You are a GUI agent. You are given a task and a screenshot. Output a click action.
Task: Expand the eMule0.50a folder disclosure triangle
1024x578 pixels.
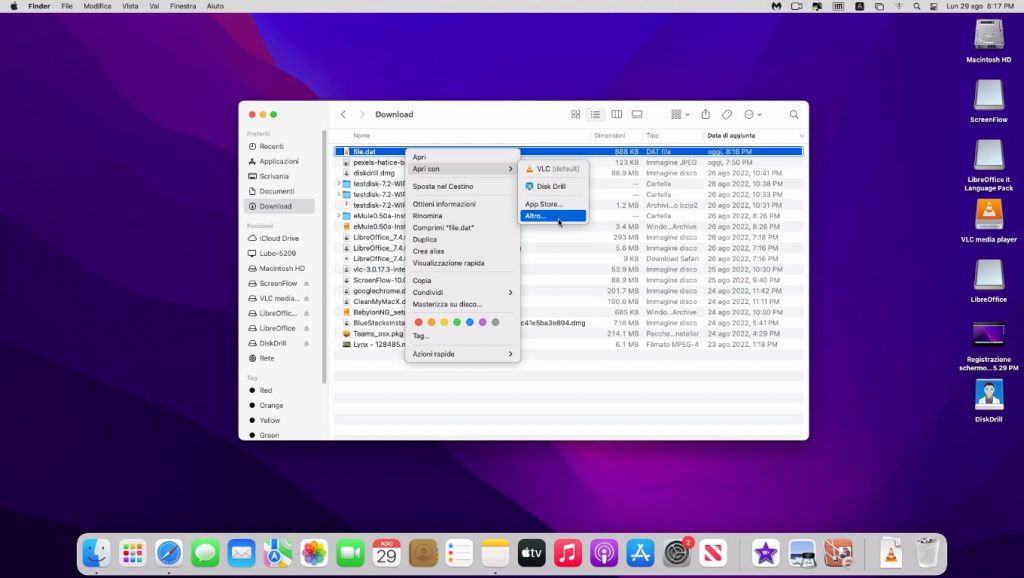[338, 216]
